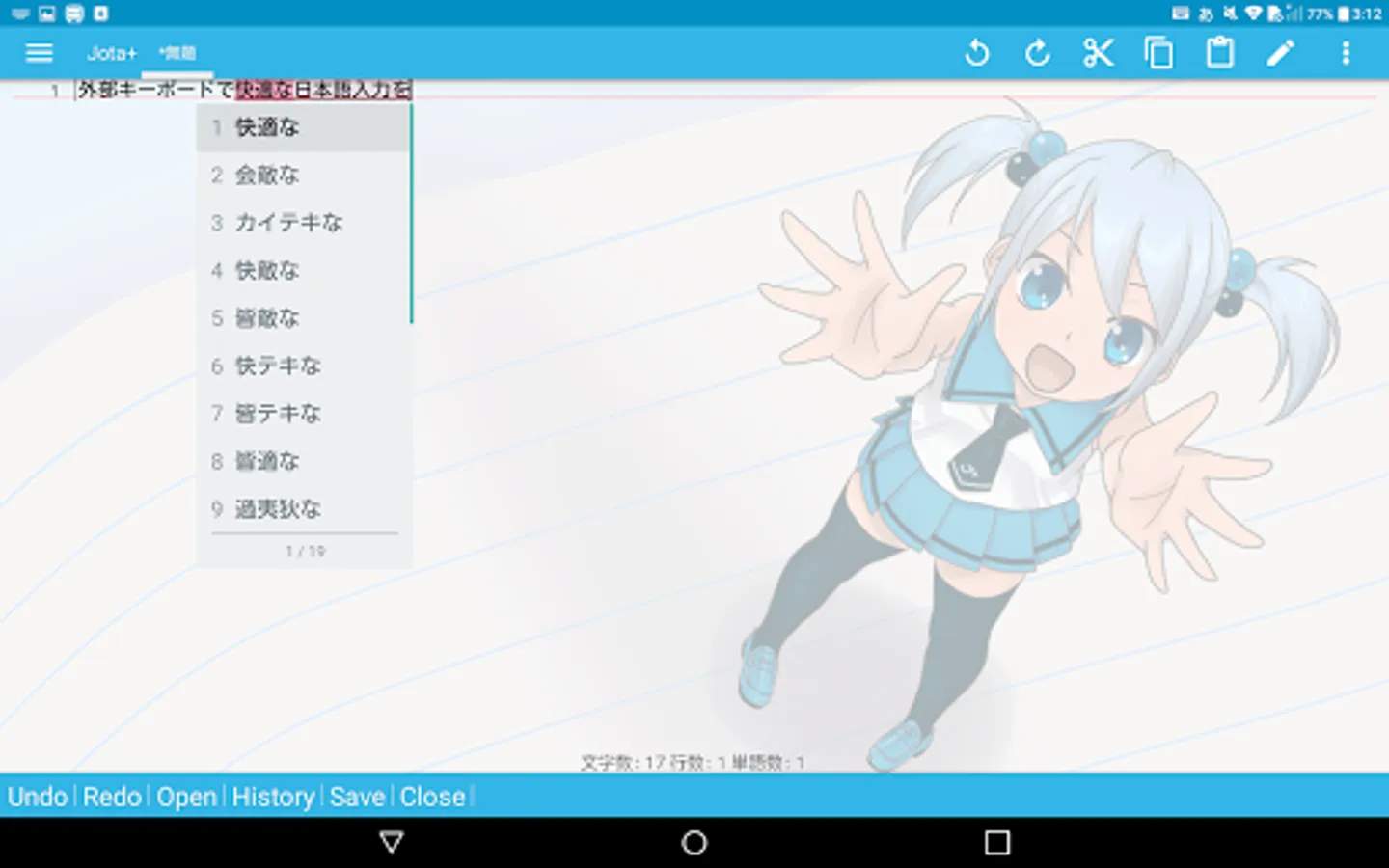Screen dimensions: 1389x868
Task: Click the text in editor line 1
Action: pos(244,90)
